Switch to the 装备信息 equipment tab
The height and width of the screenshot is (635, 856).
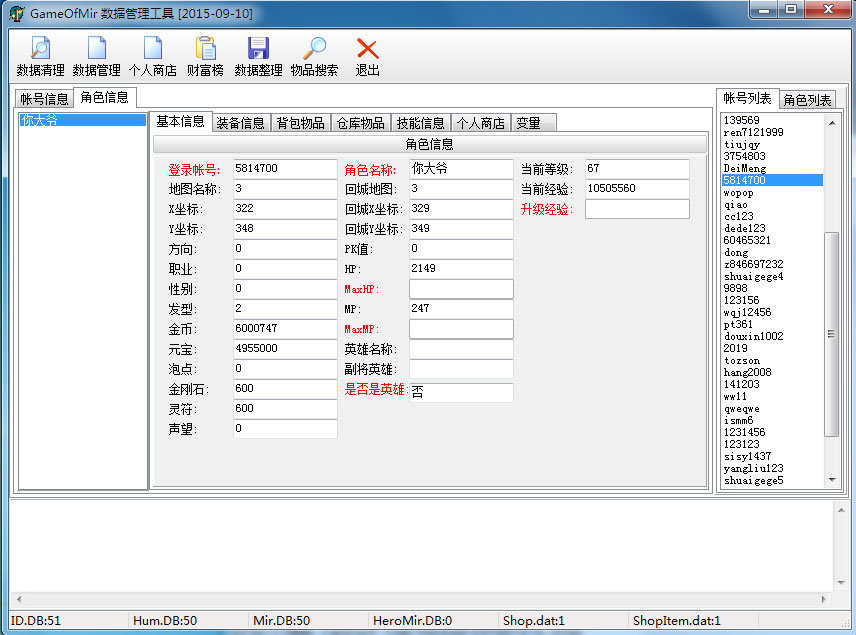click(240, 123)
